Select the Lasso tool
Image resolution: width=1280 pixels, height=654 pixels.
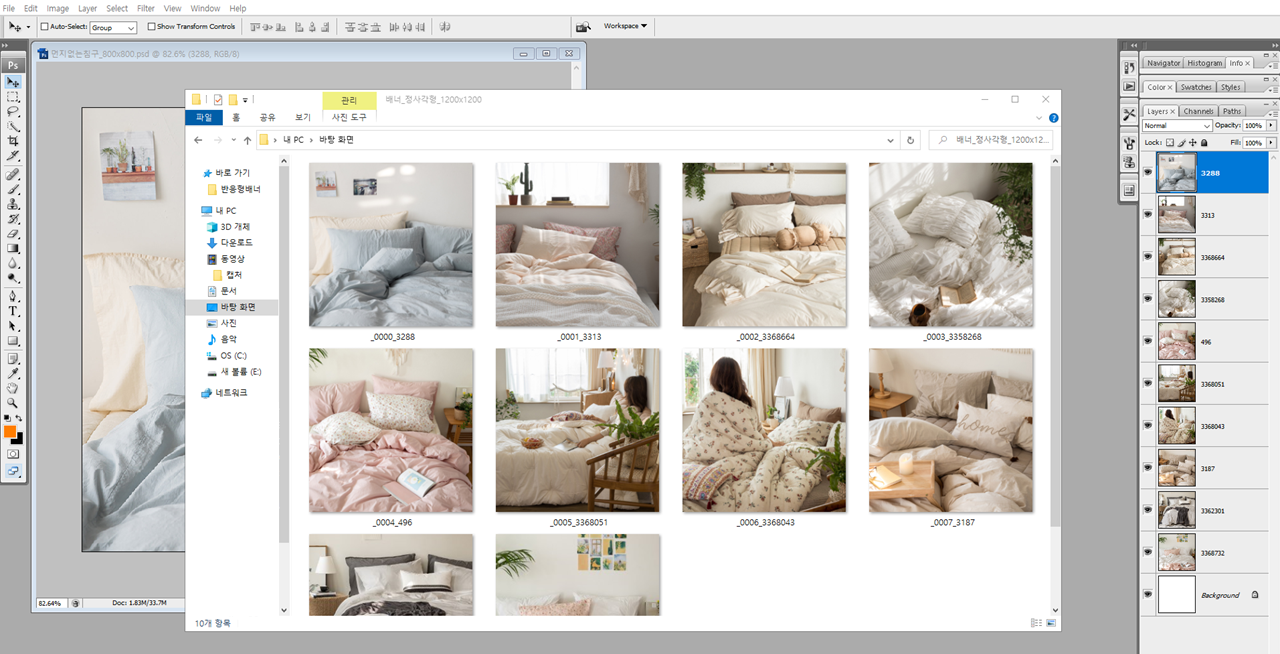[x=14, y=112]
